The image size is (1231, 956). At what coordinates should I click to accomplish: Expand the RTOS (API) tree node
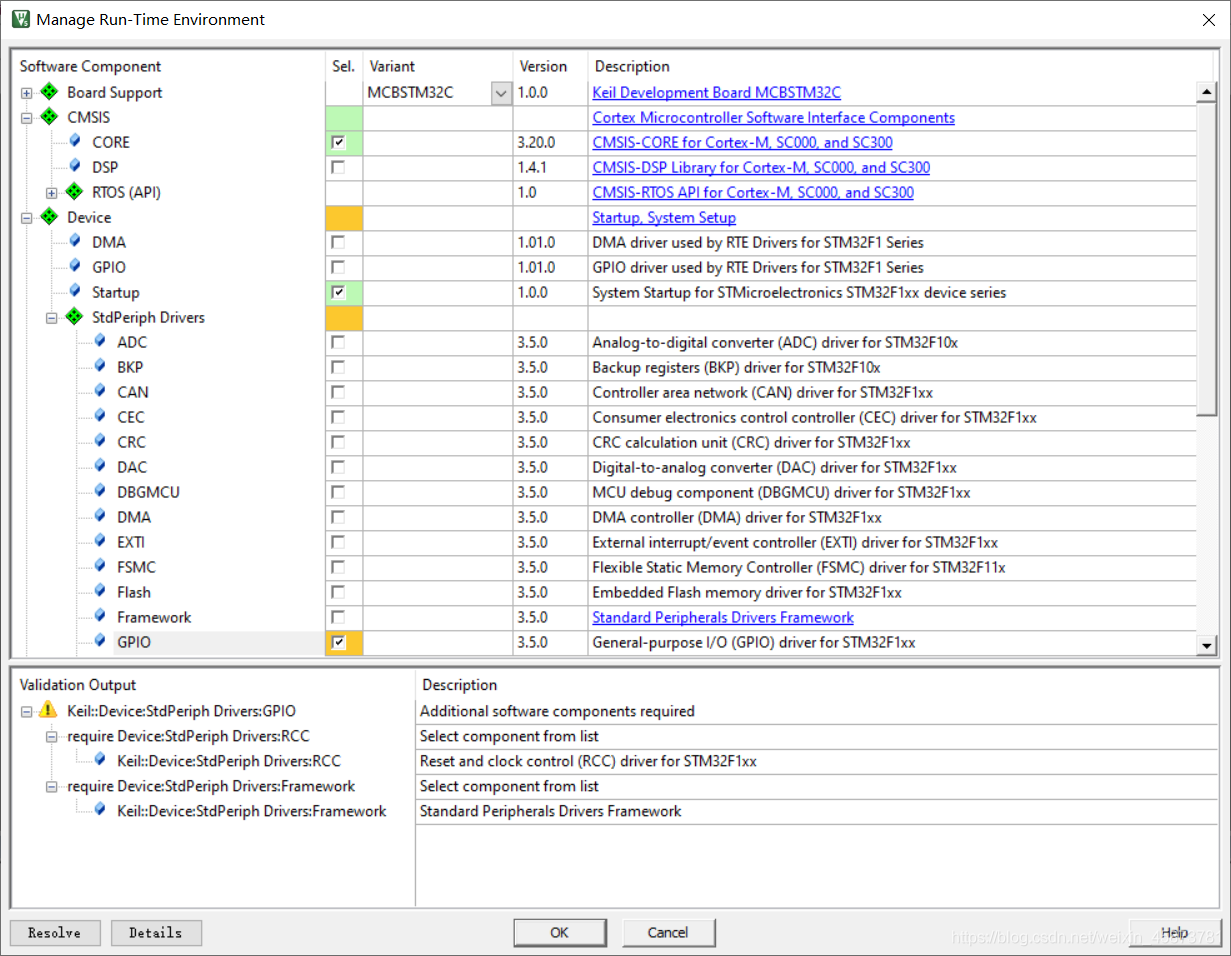point(52,193)
